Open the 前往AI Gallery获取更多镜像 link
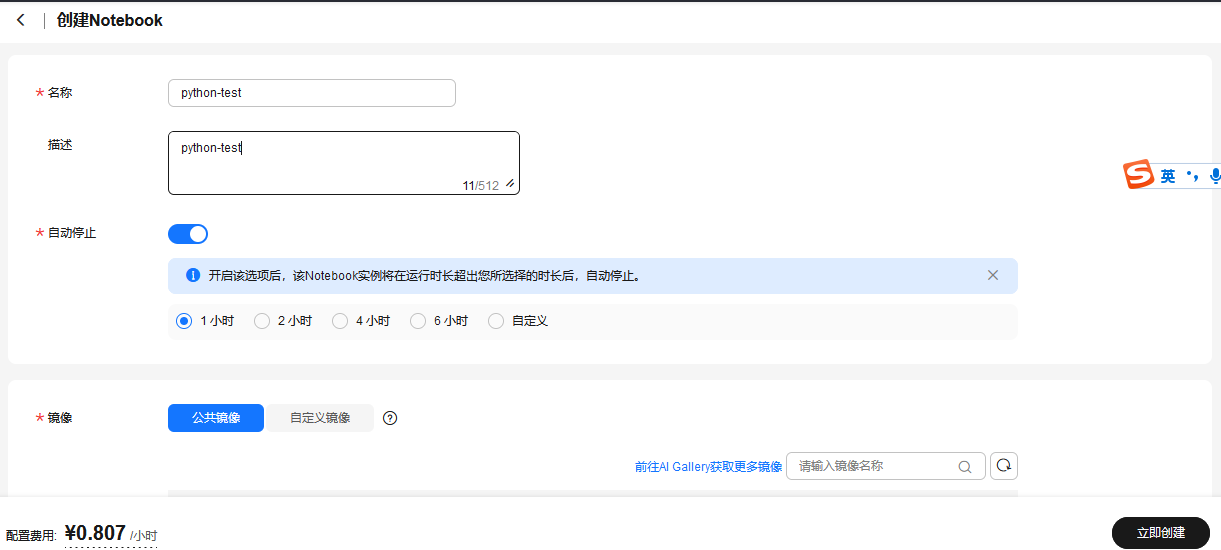The height and width of the screenshot is (550, 1221). [708, 466]
